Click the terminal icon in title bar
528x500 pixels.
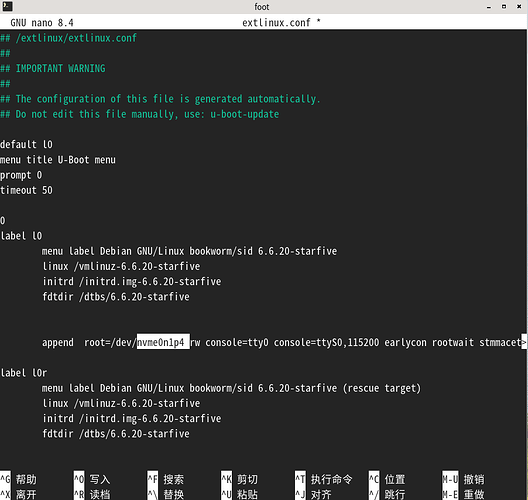click(7, 6)
